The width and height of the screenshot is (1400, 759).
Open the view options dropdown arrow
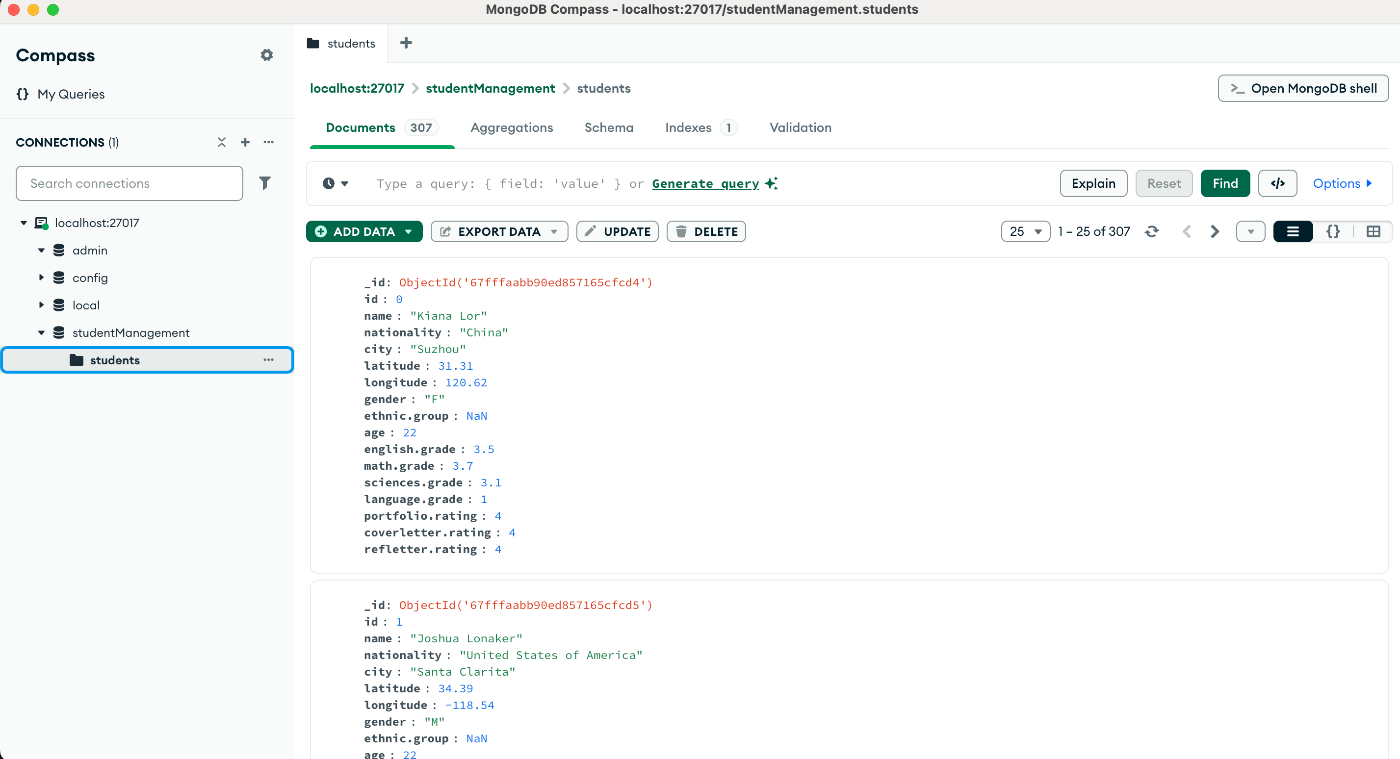pos(1251,231)
